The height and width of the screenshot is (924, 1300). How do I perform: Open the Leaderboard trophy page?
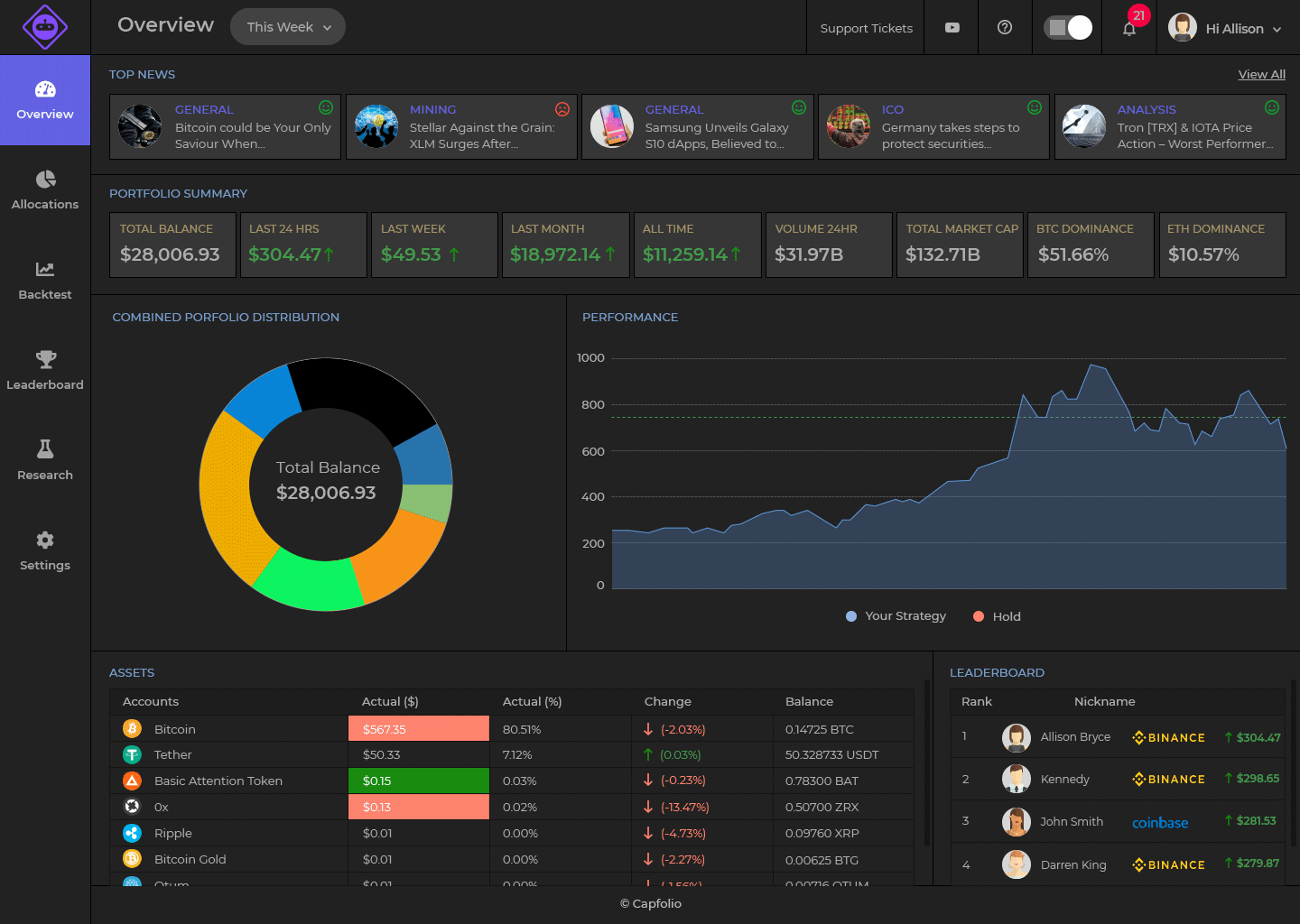[x=45, y=371]
